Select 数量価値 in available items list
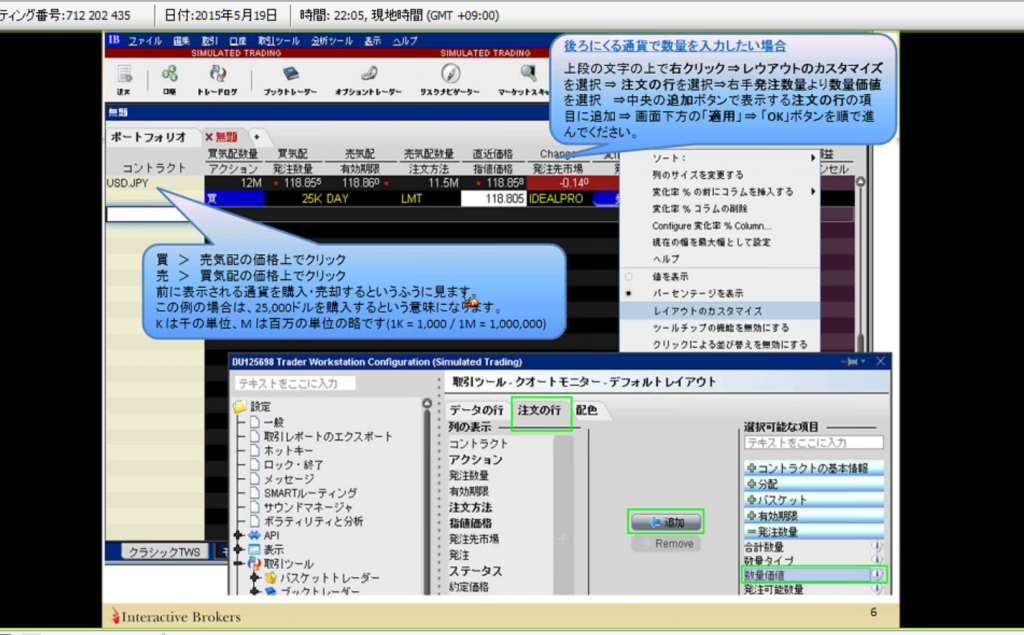 [807, 575]
